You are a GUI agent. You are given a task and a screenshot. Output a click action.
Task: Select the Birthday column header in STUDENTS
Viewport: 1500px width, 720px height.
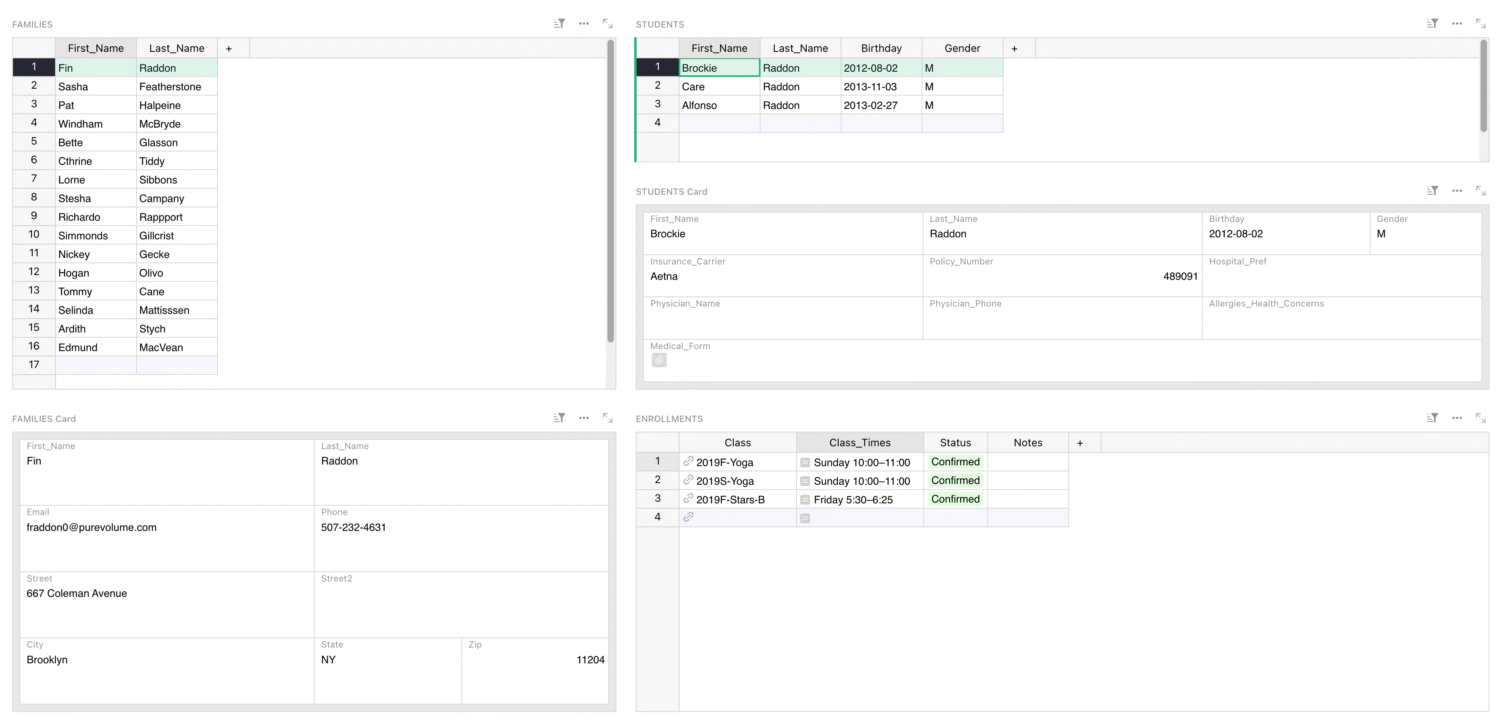point(881,48)
